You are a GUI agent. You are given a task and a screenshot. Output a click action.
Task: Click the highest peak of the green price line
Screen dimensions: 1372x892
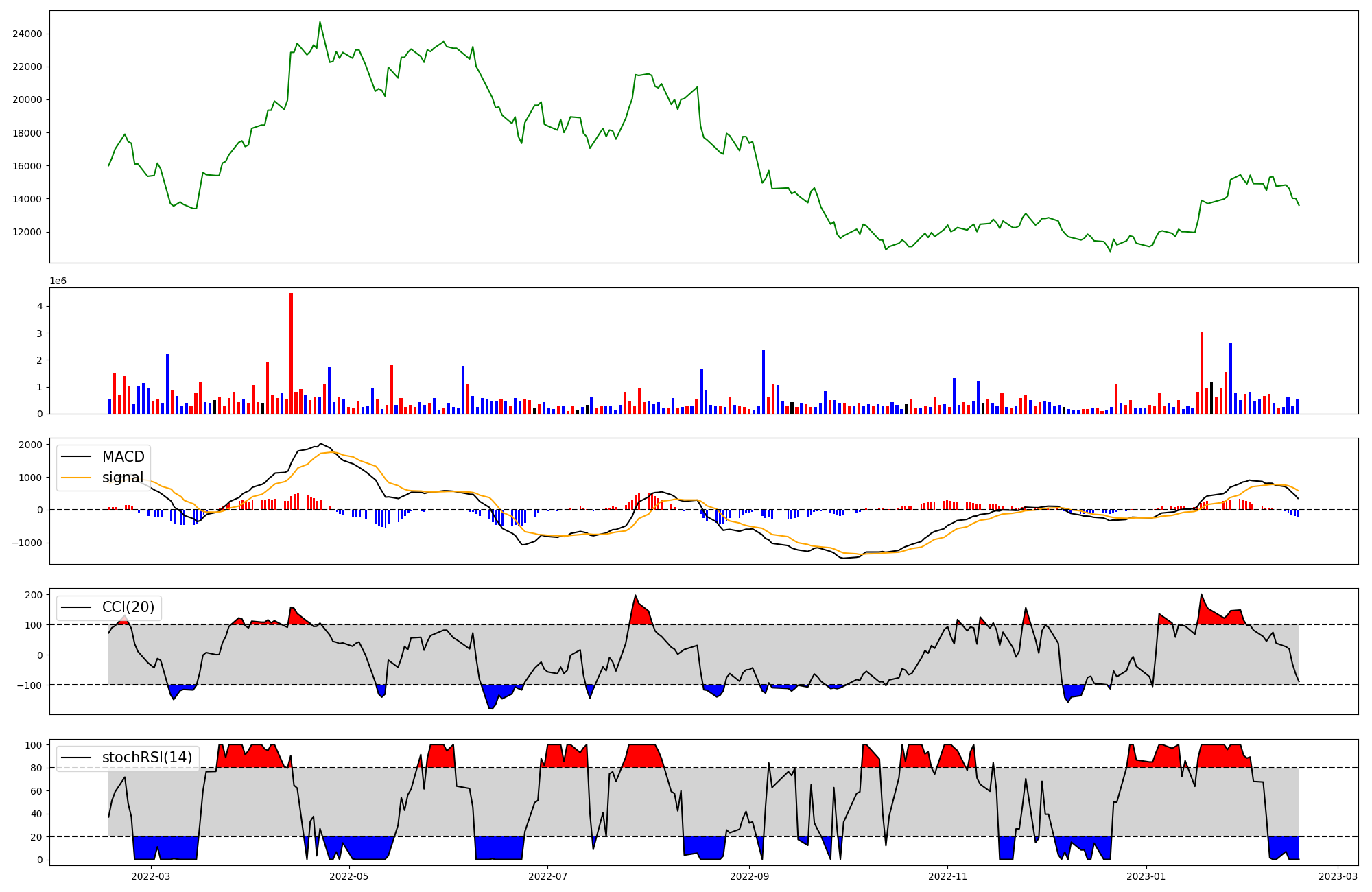(320, 23)
